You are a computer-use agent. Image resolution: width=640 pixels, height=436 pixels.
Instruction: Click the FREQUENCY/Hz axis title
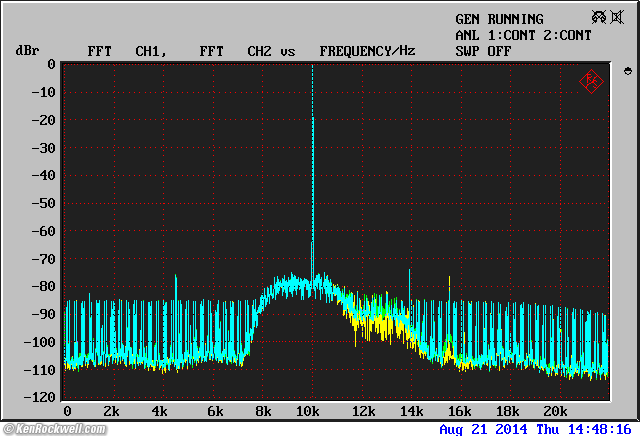(x=367, y=50)
